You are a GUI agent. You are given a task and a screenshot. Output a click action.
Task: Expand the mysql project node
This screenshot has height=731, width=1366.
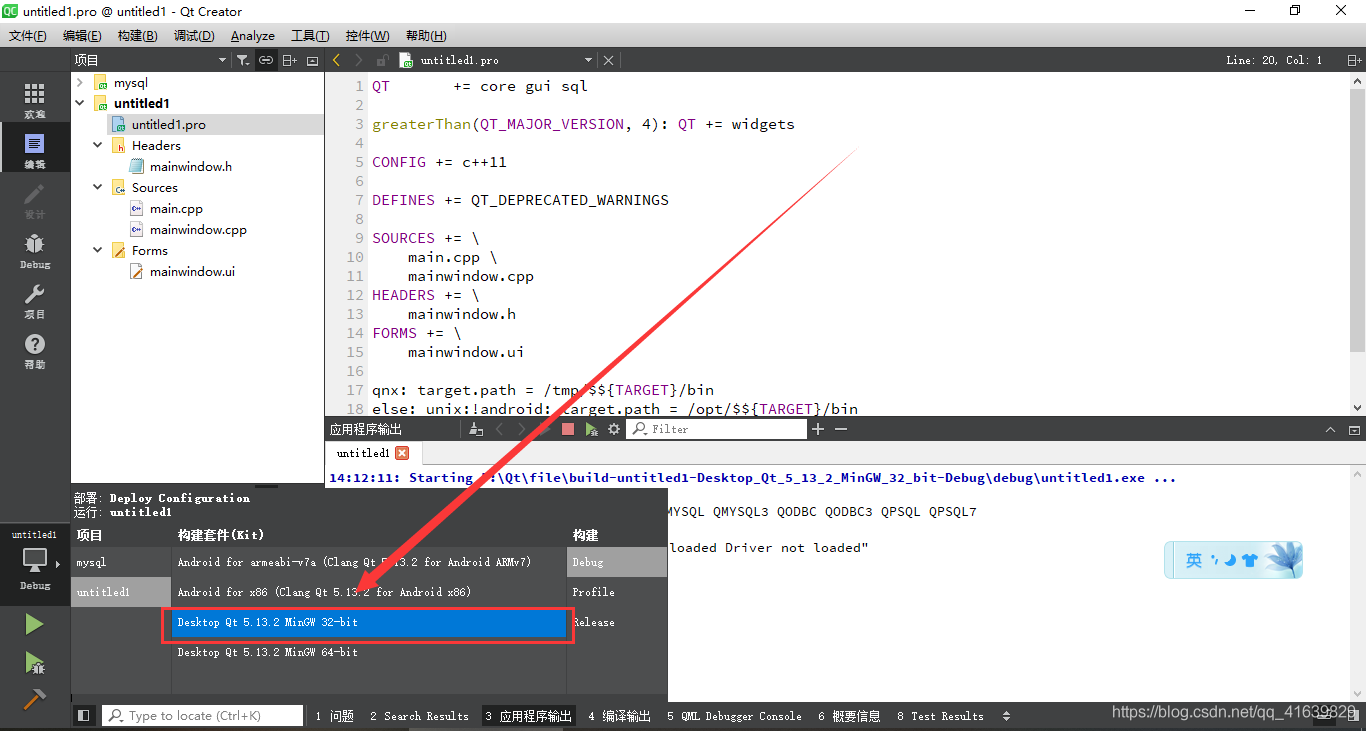(80, 83)
